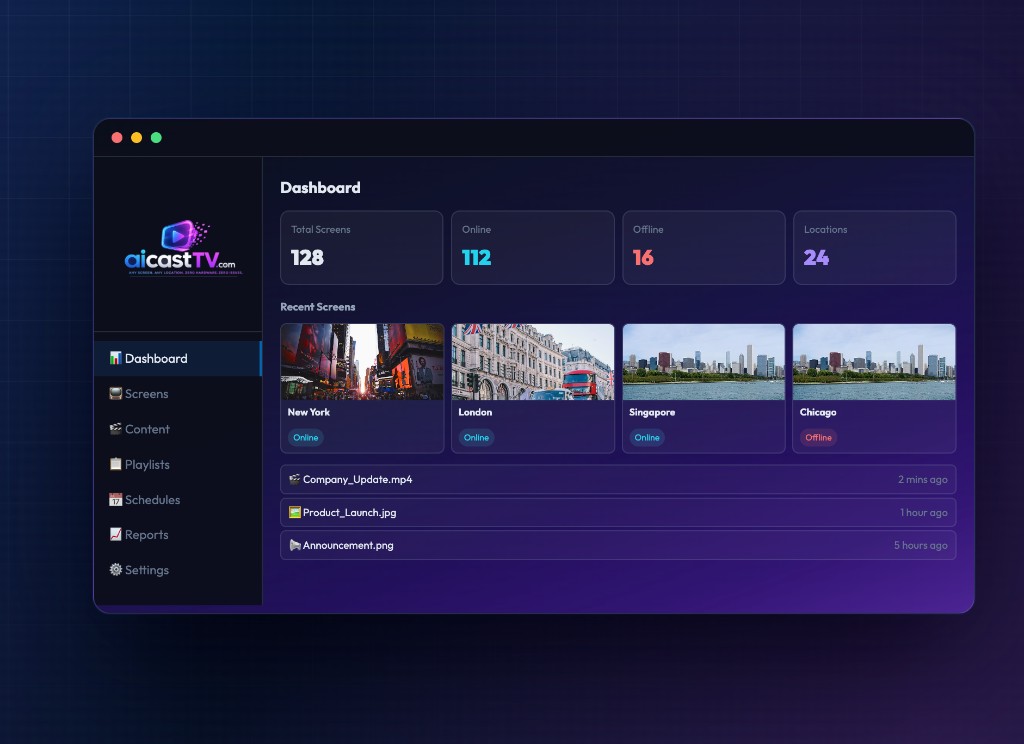Click the Online badge on London
The image size is (1024, 744).
[476, 438]
